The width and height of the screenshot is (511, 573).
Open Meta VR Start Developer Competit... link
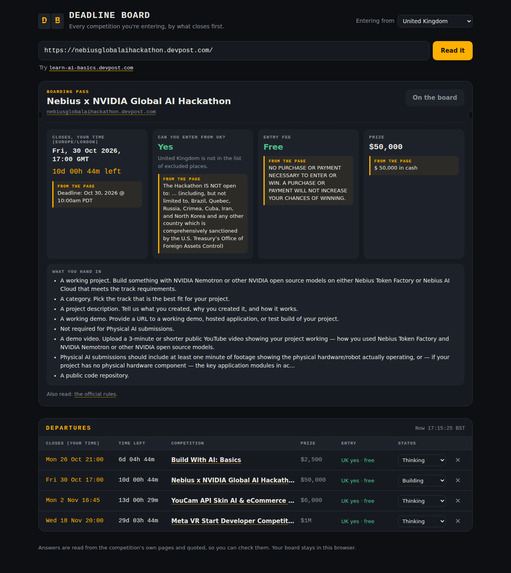pyautogui.click(x=233, y=521)
